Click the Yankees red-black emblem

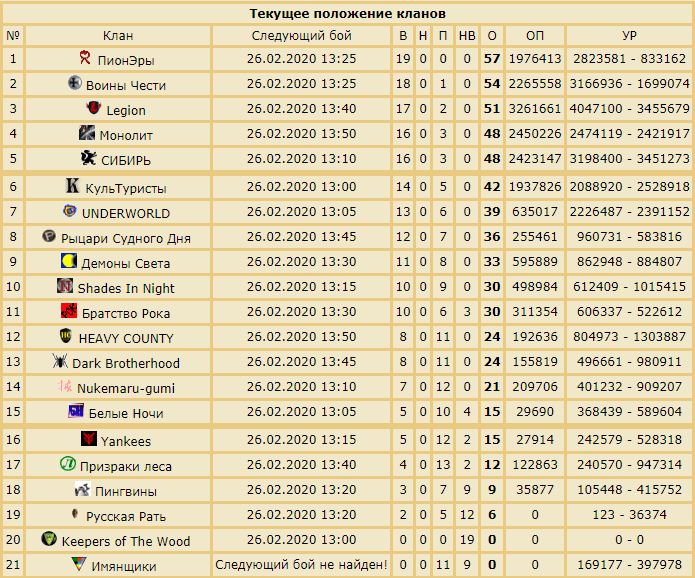[x=89, y=438]
